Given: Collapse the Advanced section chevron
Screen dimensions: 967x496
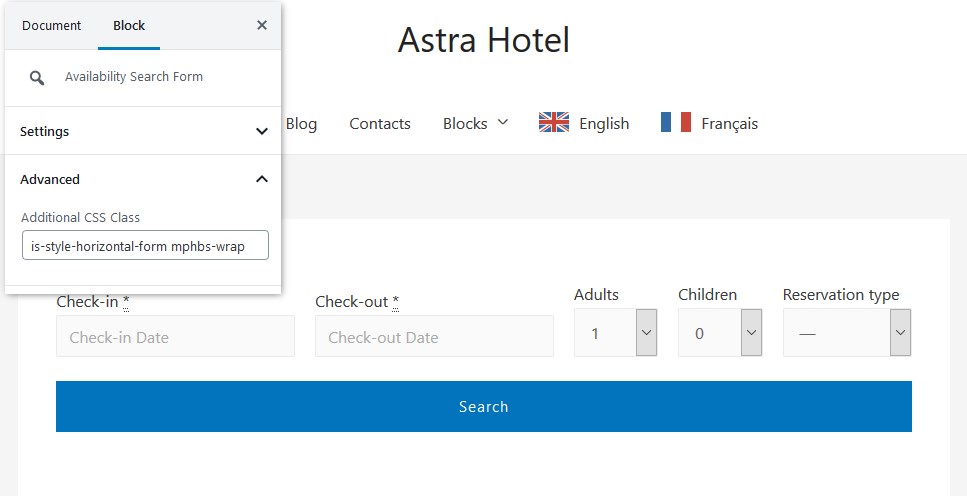Looking at the screenshot, I should (x=262, y=179).
